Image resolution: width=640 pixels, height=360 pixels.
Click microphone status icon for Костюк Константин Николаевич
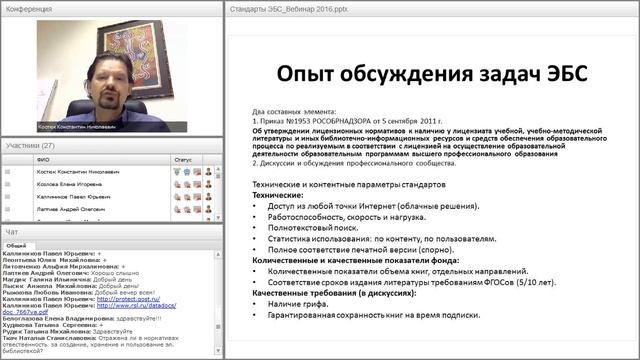click(177, 172)
